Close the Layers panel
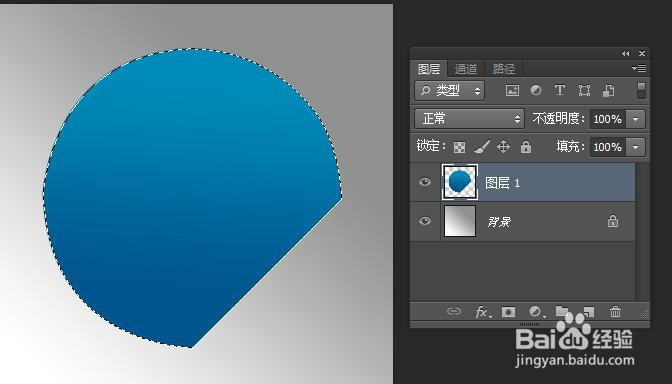This screenshot has width=672, height=384. coord(642,54)
